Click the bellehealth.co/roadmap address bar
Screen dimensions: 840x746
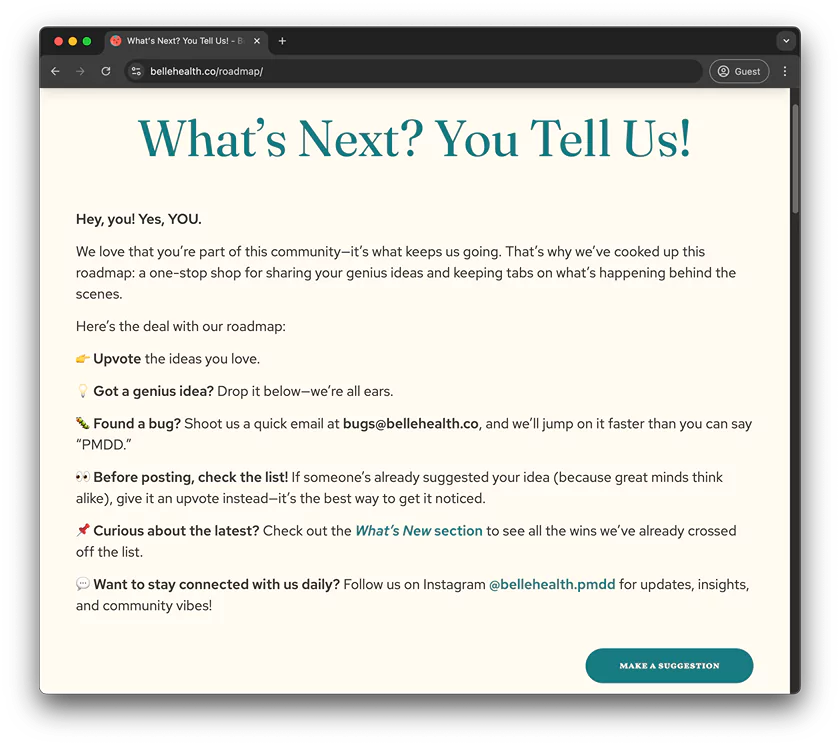[400, 72]
